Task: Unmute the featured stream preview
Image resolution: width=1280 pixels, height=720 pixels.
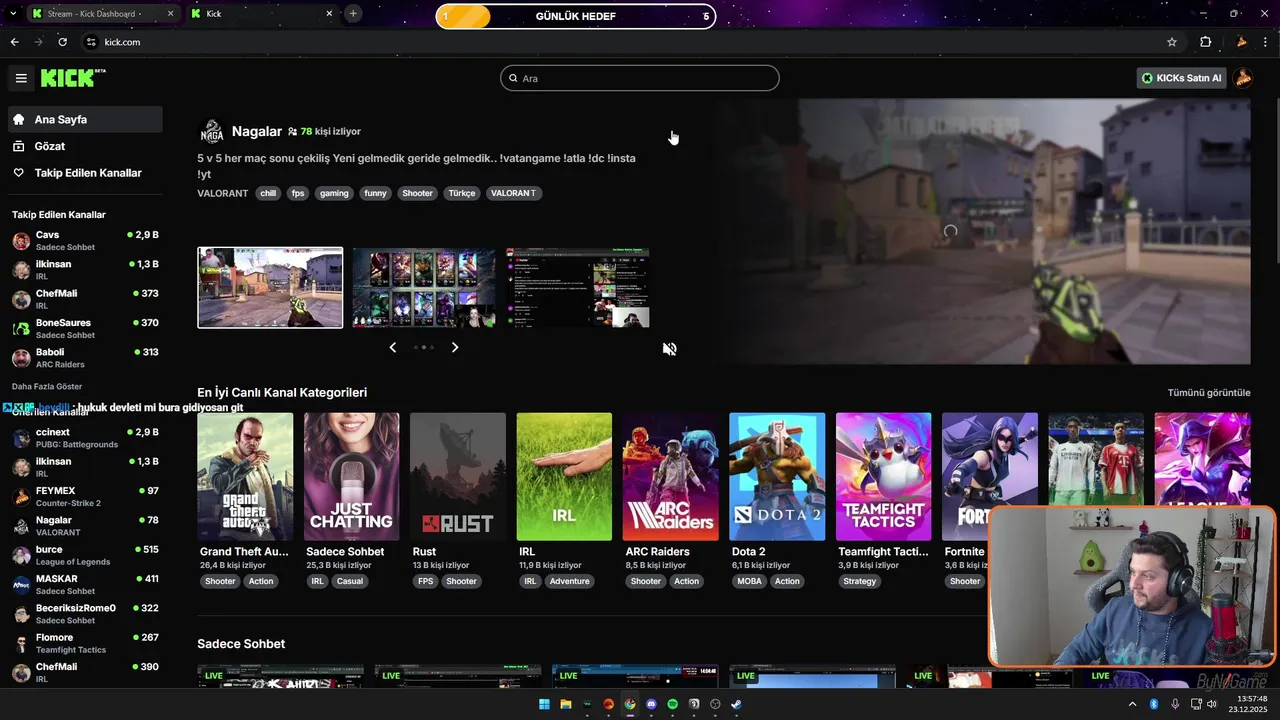Action: coord(669,349)
